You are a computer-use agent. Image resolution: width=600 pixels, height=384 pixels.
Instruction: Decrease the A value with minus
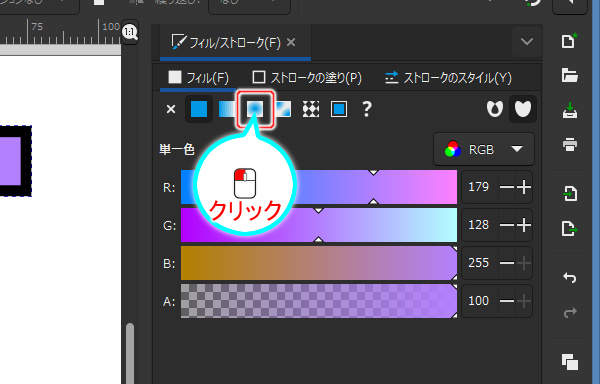click(x=507, y=301)
